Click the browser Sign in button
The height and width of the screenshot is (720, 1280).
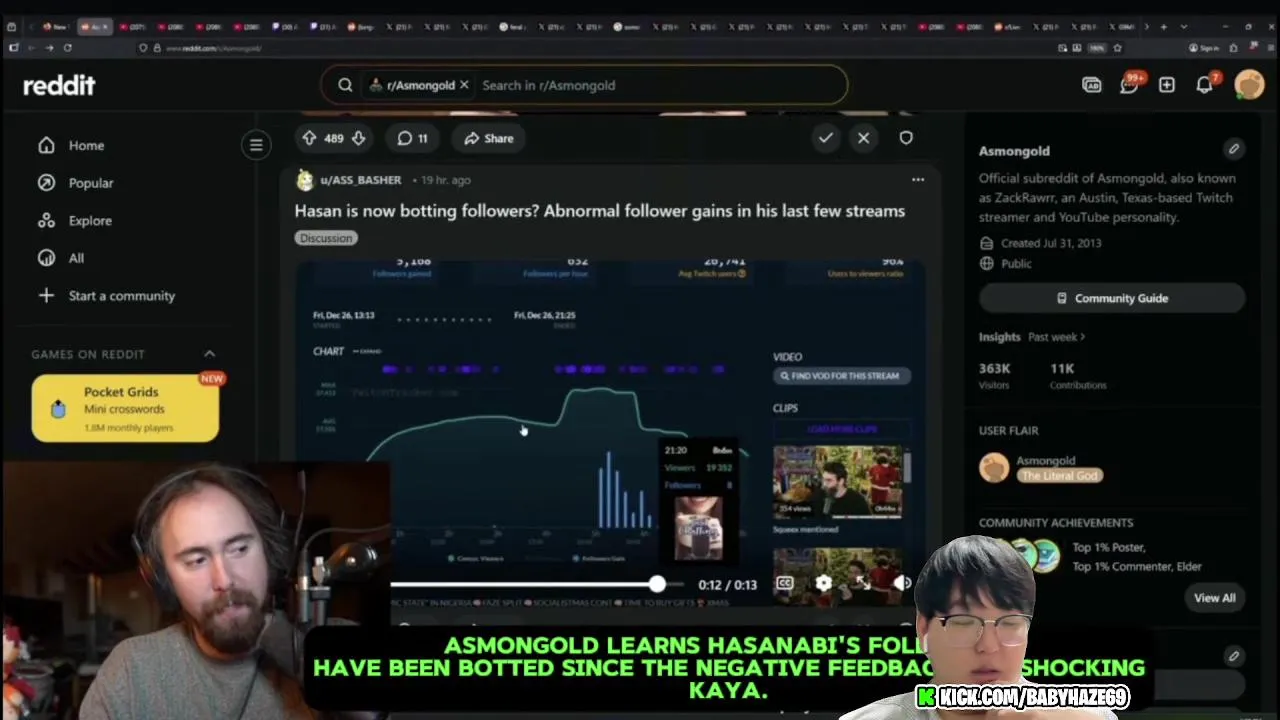[1204, 48]
